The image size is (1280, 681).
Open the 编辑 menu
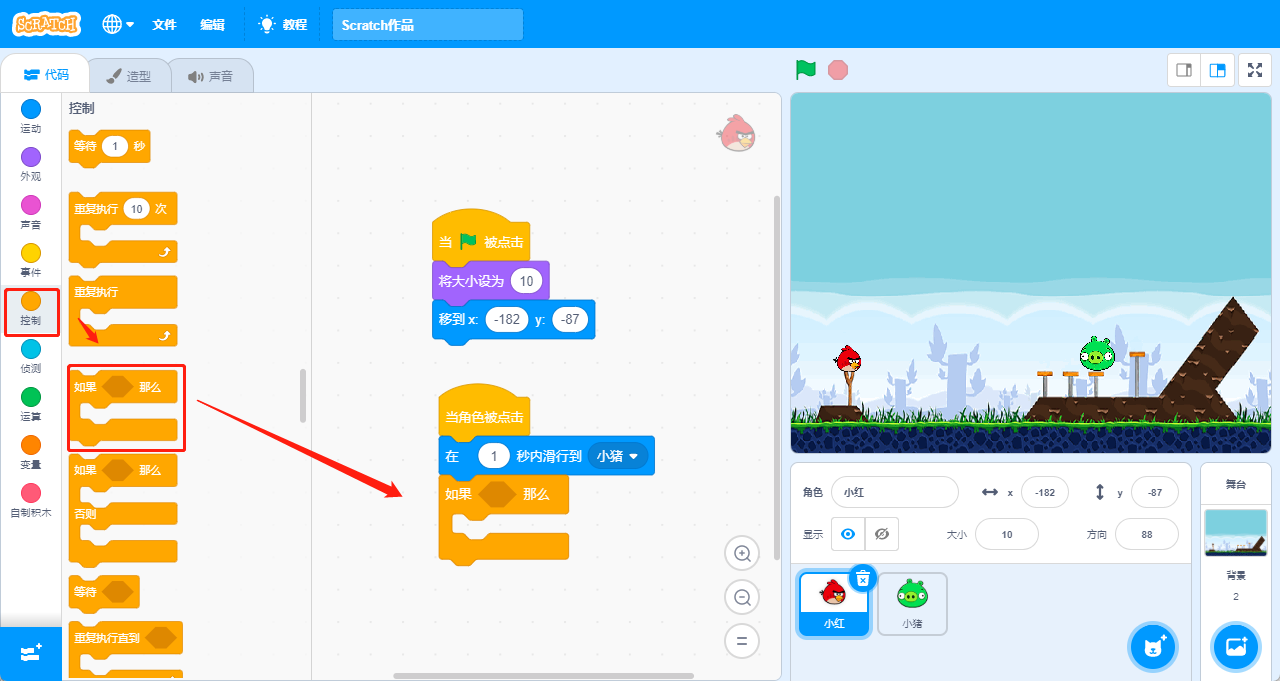[x=212, y=24]
